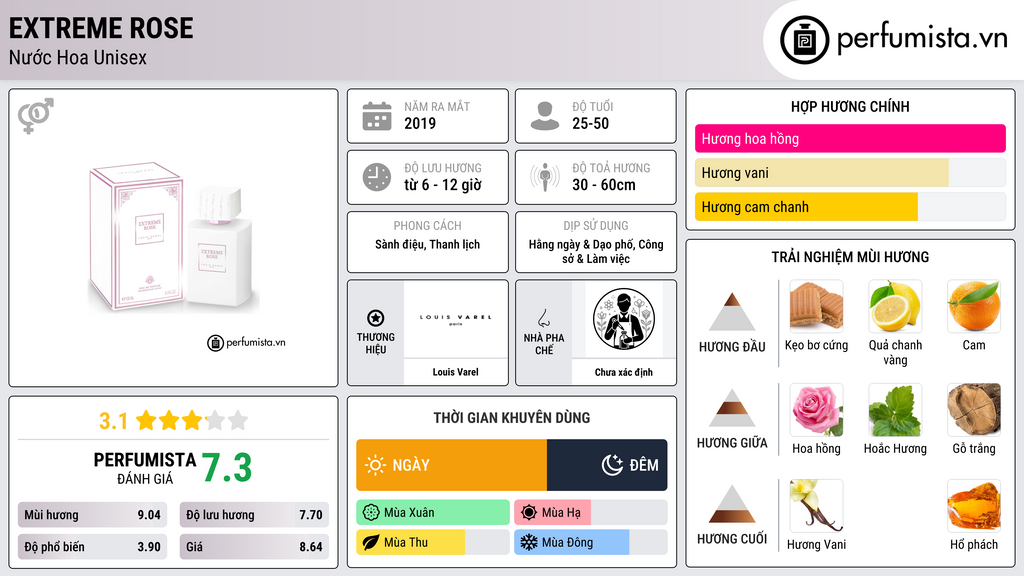The image size is (1024, 576).
Task: Click the Kẹo bơ cứng note image
Action: [x=816, y=306]
